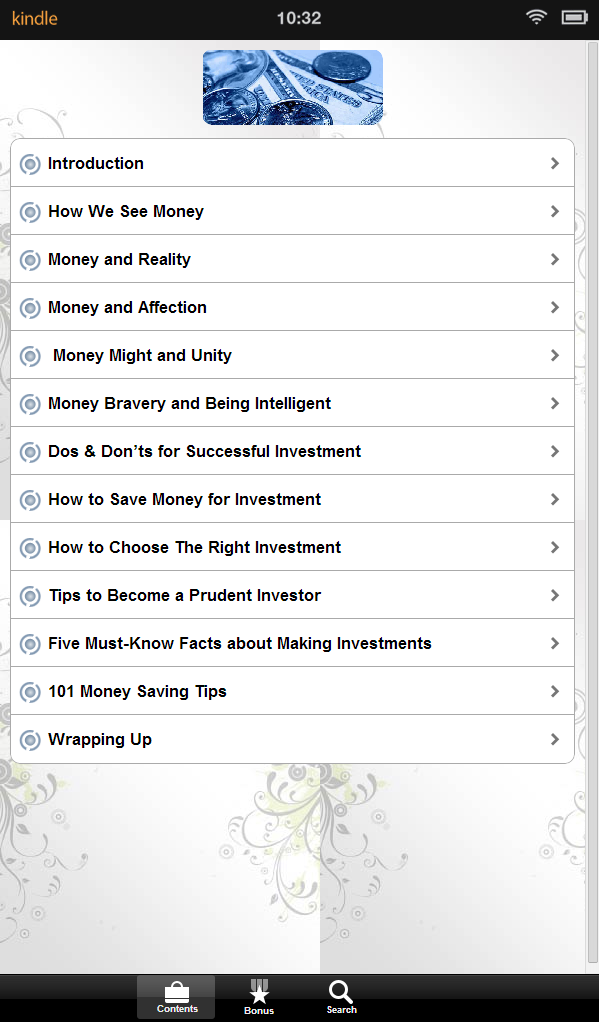Click the bullet icon next to Wrapping Up
Screen dimensions: 600x1024
click(x=30, y=739)
